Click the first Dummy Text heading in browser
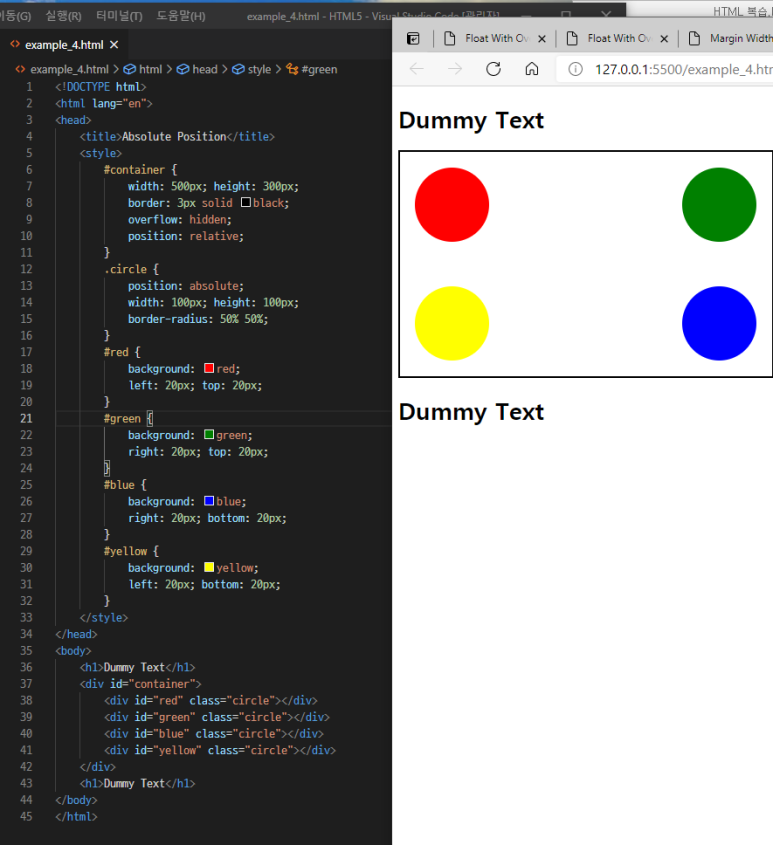Image resolution: width=773 pixels, height=845 pixels. (x=471, y=120)
